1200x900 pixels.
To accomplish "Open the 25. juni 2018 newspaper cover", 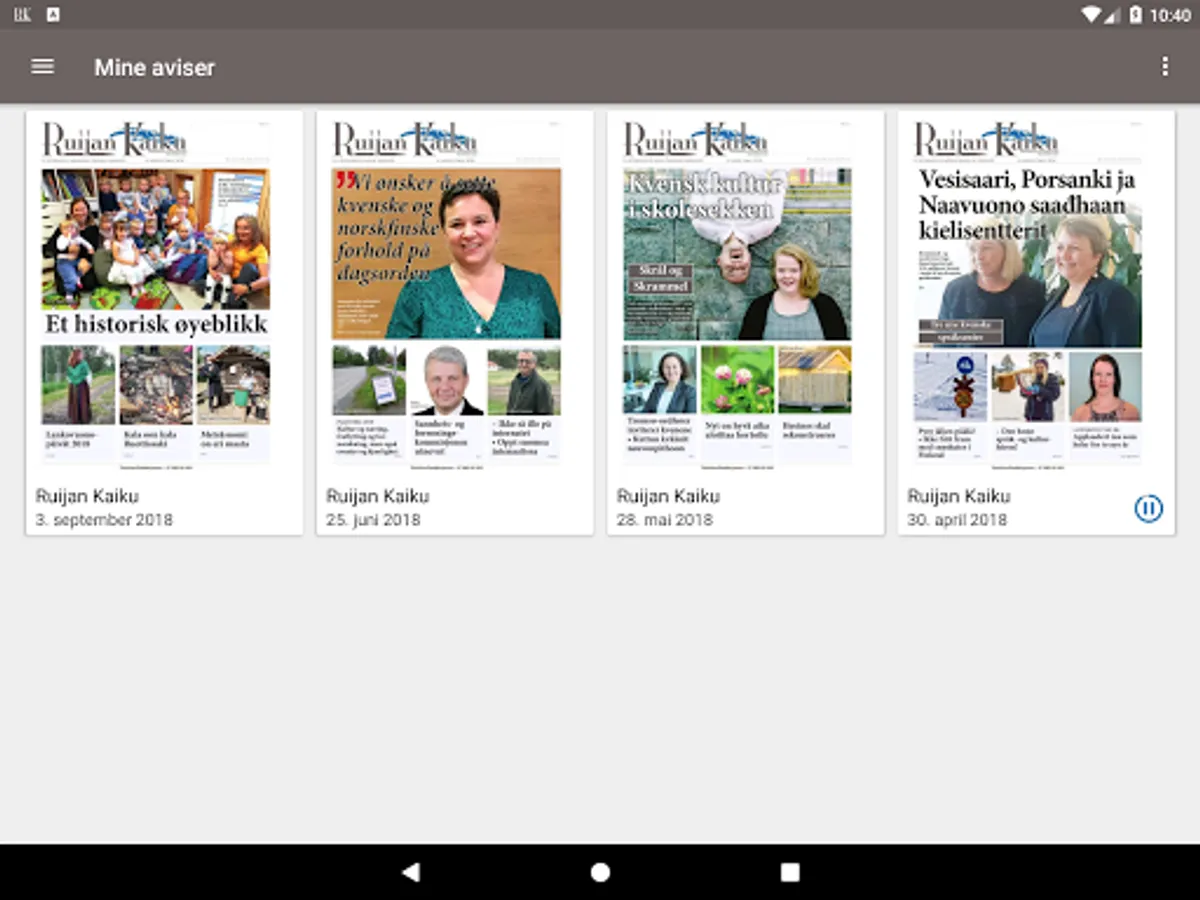I will [447, 295].
